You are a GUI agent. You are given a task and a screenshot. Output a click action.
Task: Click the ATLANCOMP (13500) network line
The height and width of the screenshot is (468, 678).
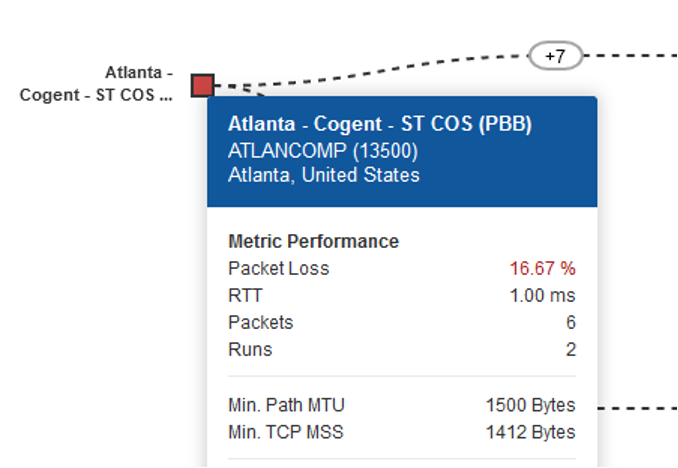tap(323, 151)
